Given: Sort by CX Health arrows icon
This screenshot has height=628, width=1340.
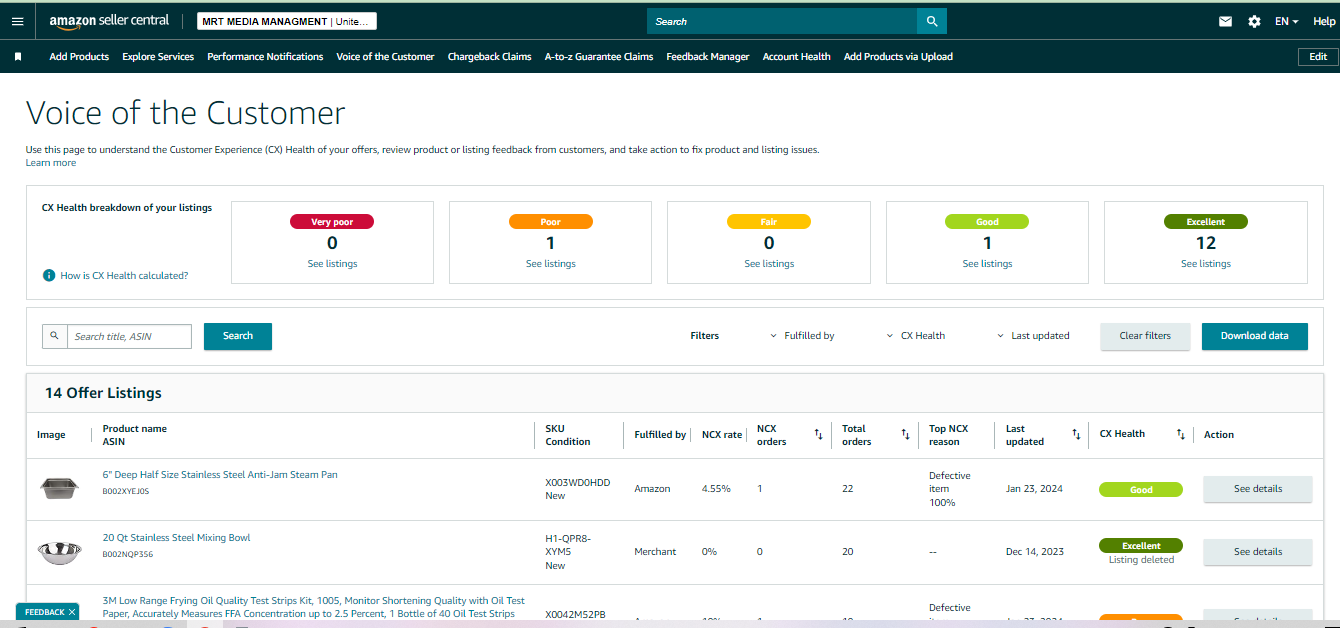Looking at the screenshot, I should click(x=1180, y=434).
